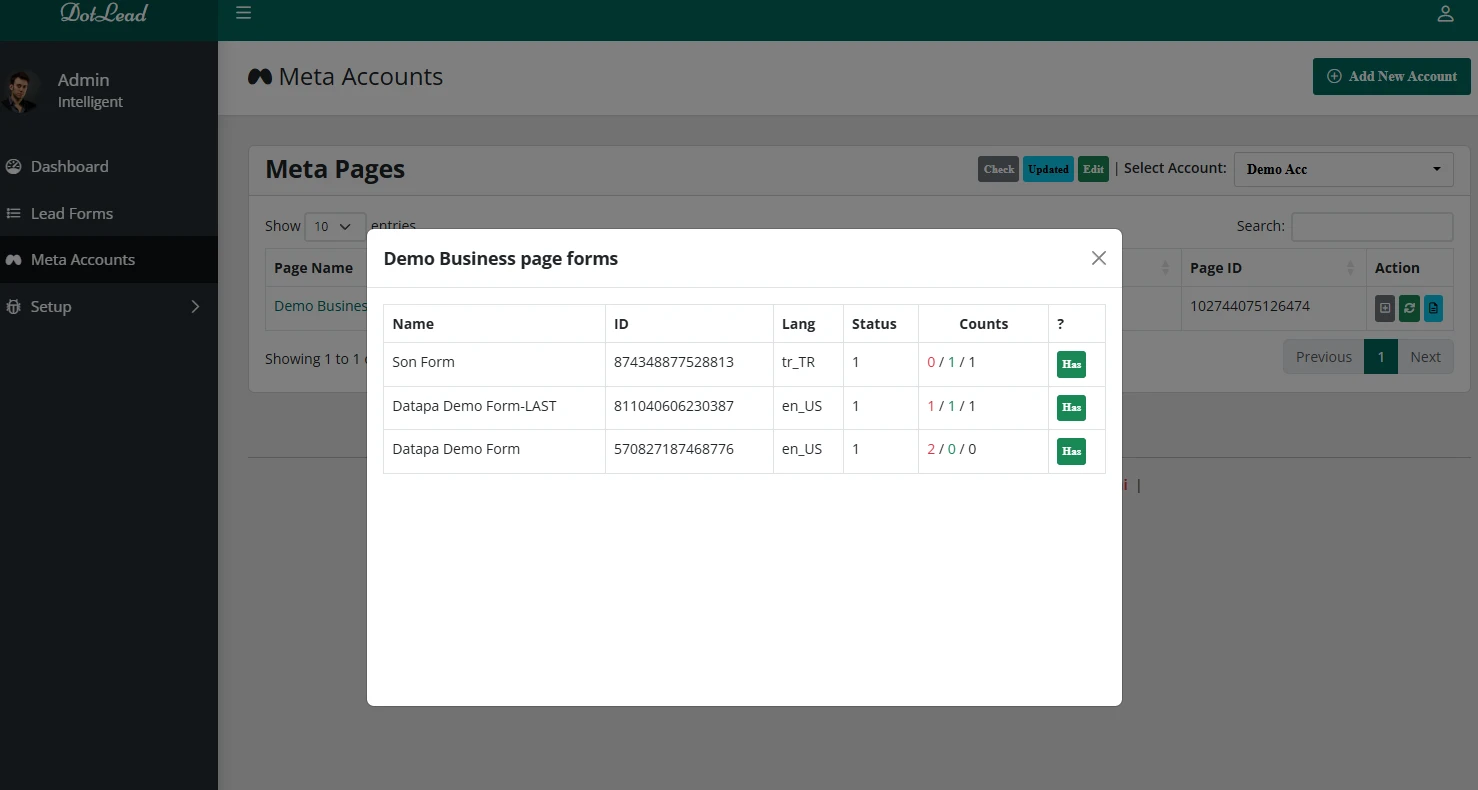Select Meta Accounts in the sidebar
1478x790 pixels.
(x=82, y=260)
